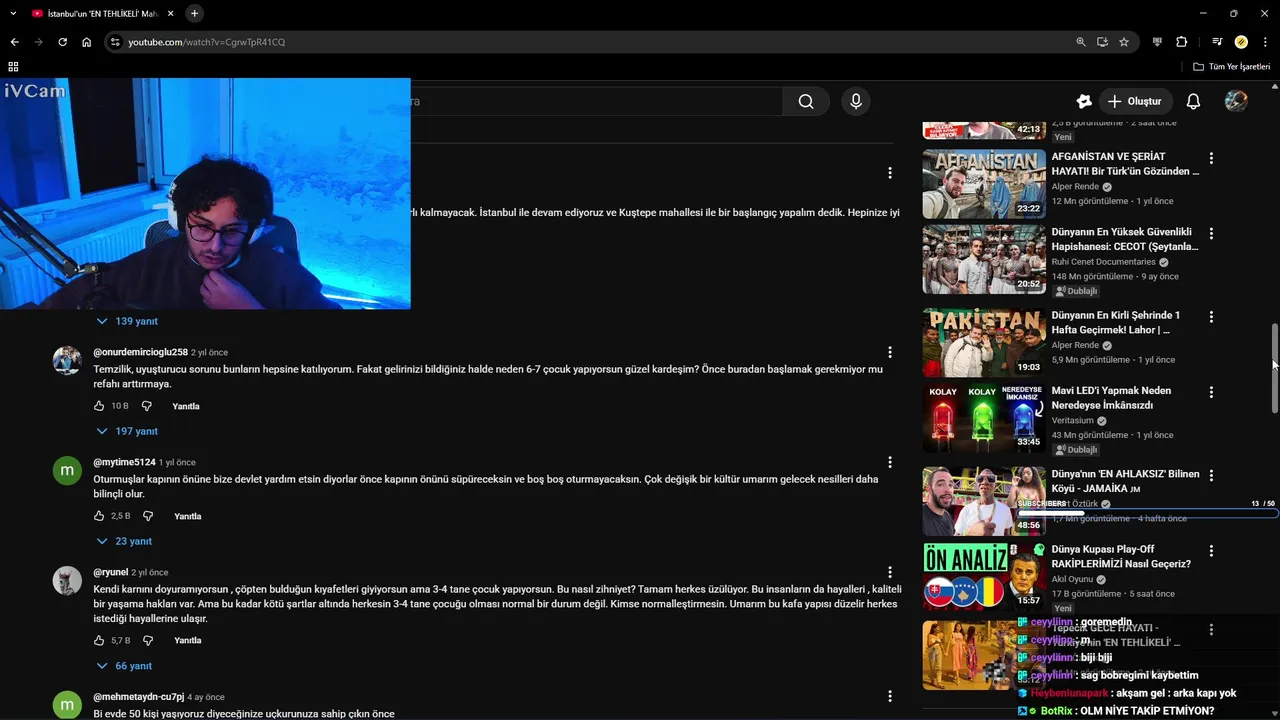
Task: Open the apps grid in bookmarks bar
Action: tap(13, 67)
